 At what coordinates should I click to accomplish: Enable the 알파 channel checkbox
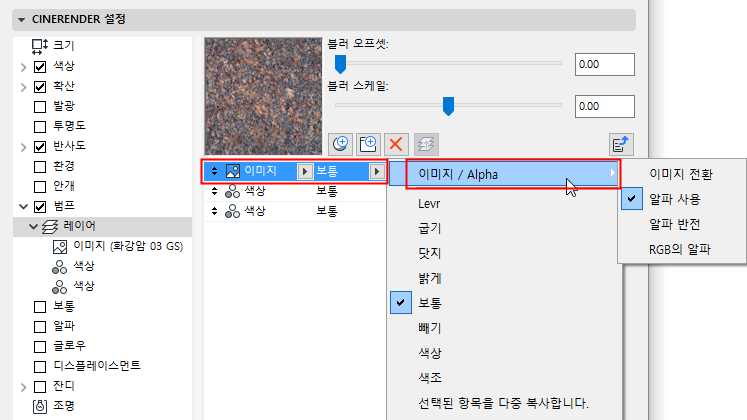coord(40,327)
